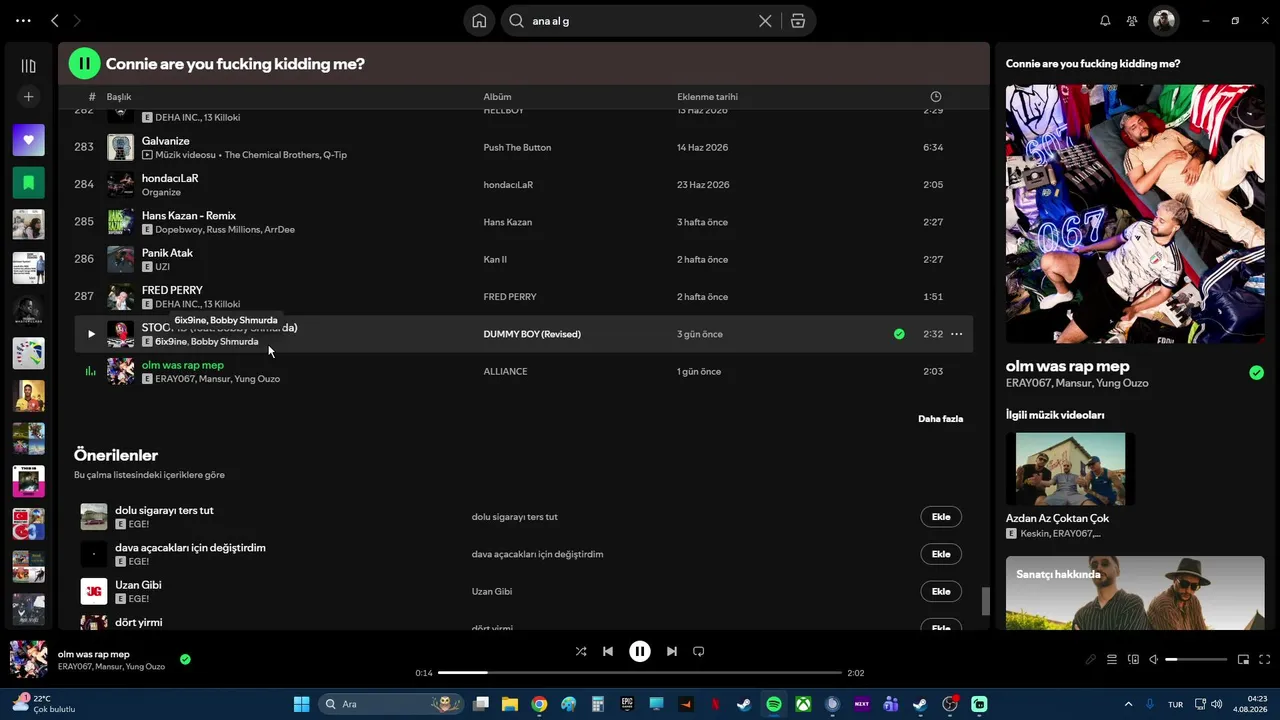Open the playing track olm was rap mep
Screen dimensions: 1280x720
[183, 365]
